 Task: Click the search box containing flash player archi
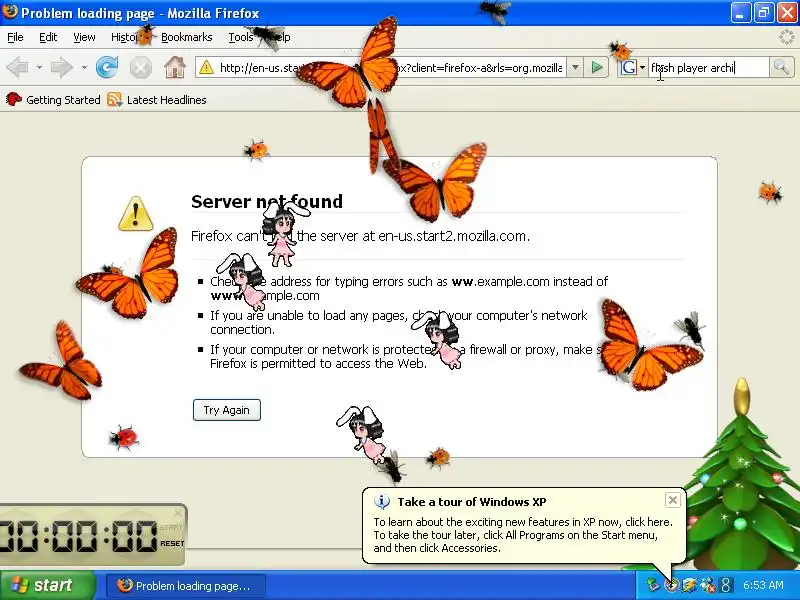[708, 67]
